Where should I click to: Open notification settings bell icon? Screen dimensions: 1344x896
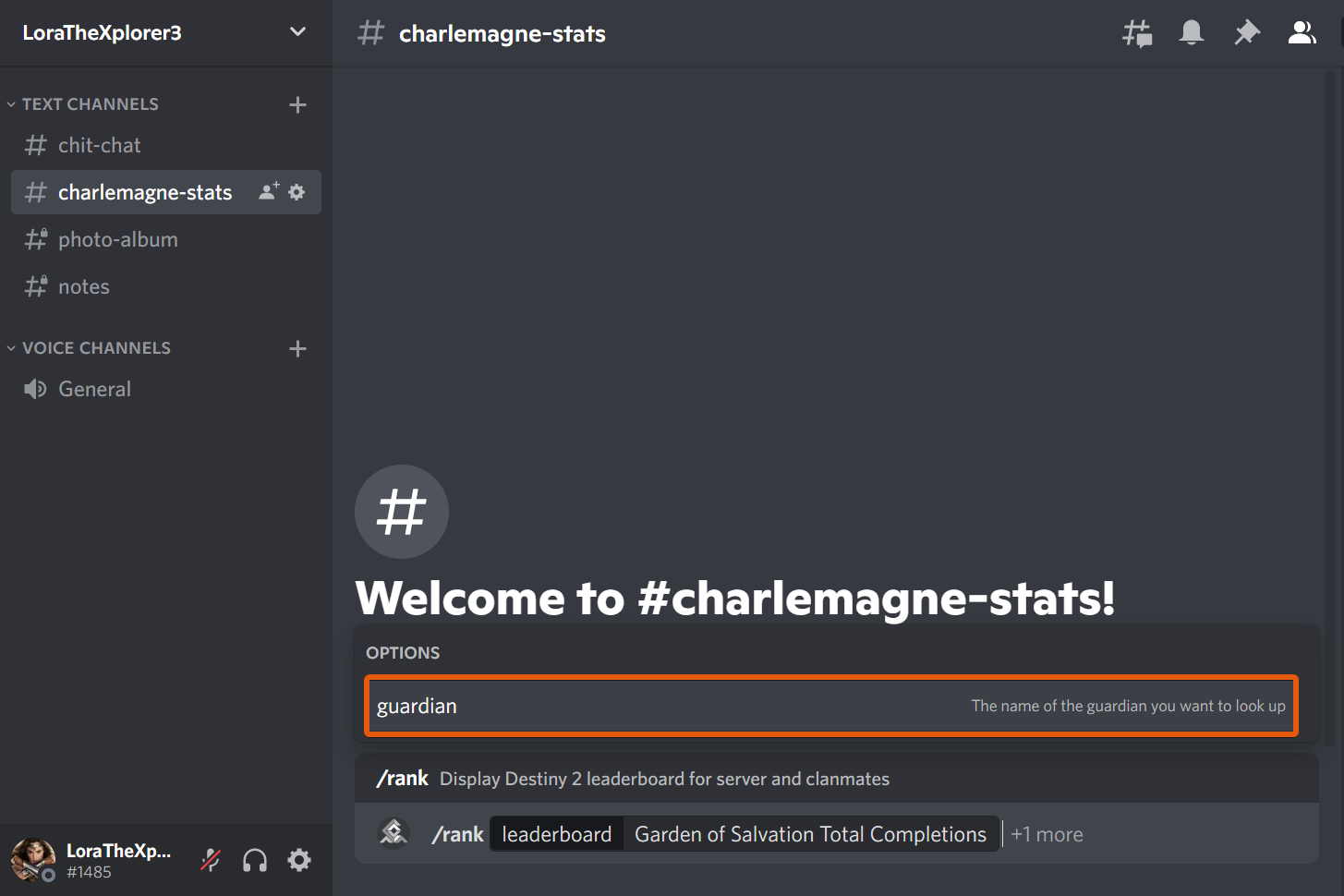click(x=1192, y=33)
